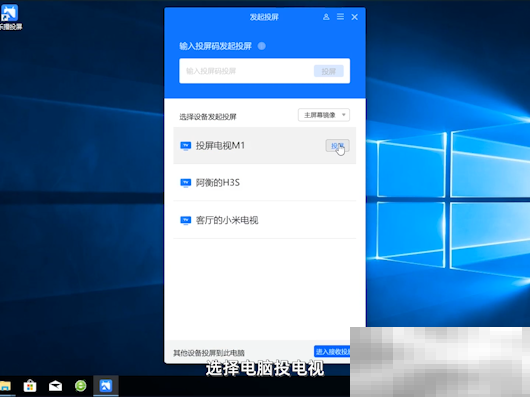Open the 乐播投屏 desktop shortcut

(x=10, y=17)
